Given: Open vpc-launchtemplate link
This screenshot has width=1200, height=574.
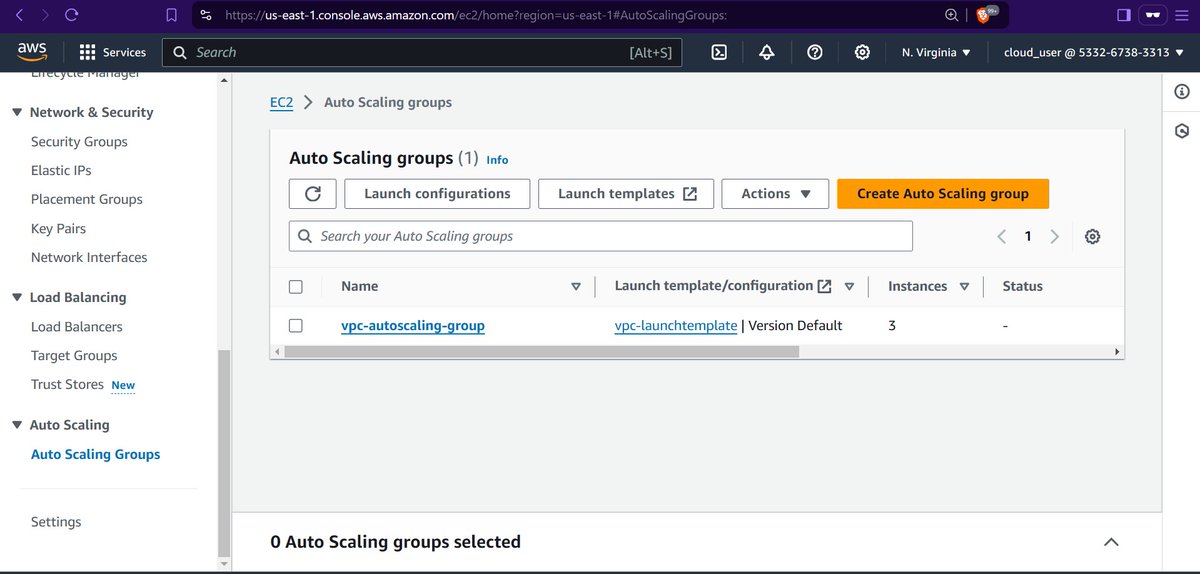Looking at the screenshot, I should [x=676, y=326].
